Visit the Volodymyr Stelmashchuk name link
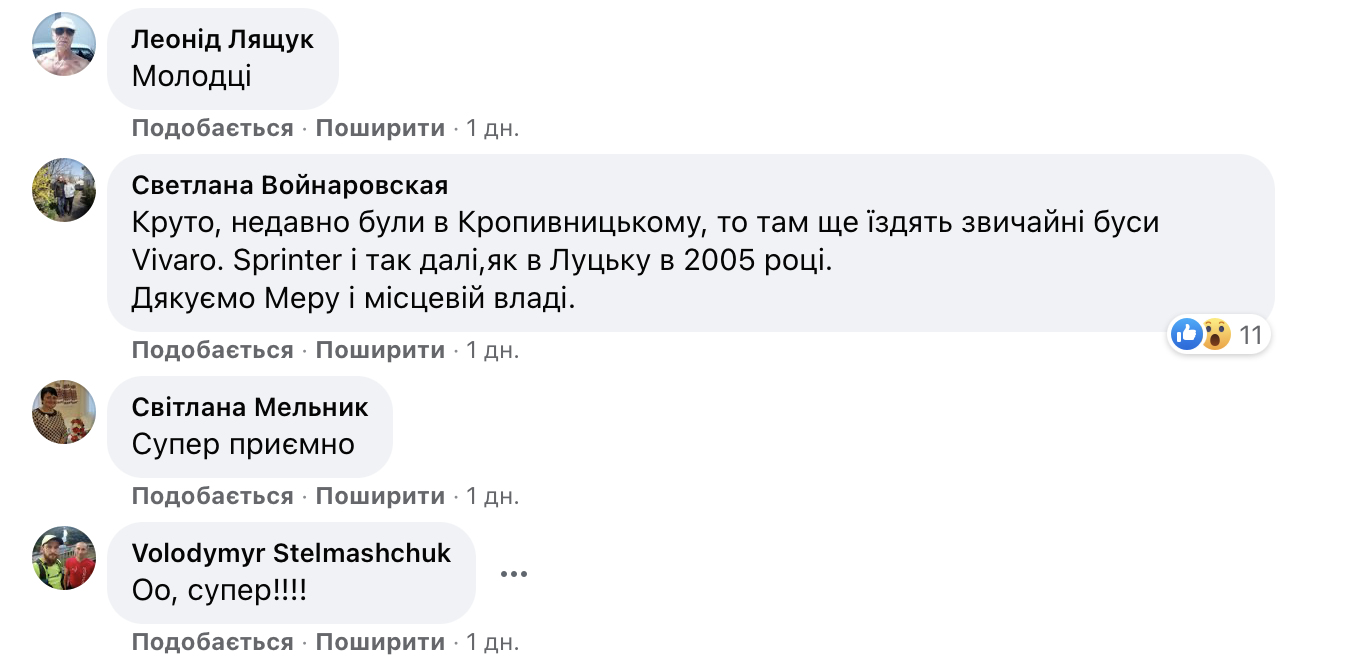 coord(291,553)
